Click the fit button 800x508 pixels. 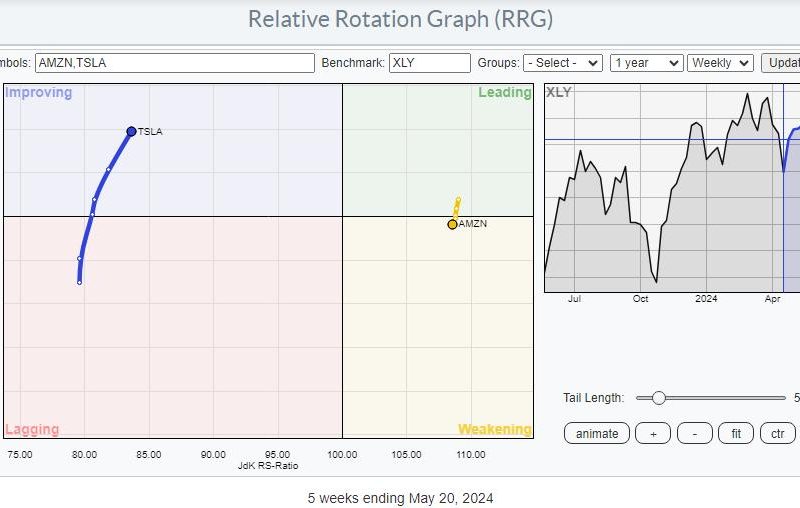click(x=736, y=434)
